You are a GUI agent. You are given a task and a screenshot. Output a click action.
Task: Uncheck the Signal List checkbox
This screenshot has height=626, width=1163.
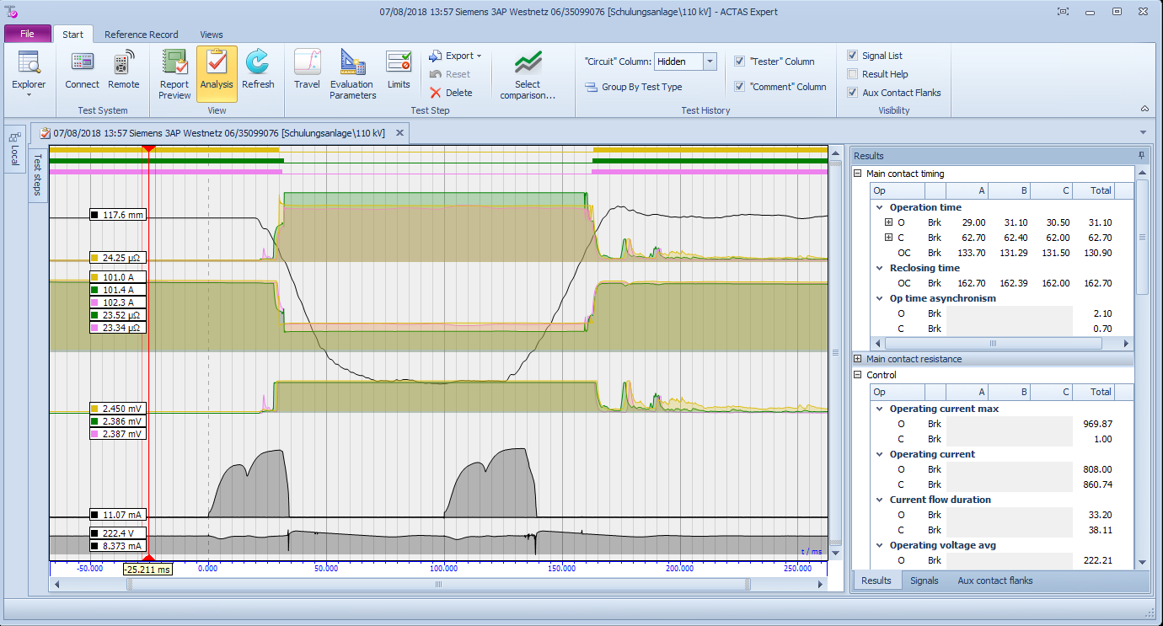point(852,56)
